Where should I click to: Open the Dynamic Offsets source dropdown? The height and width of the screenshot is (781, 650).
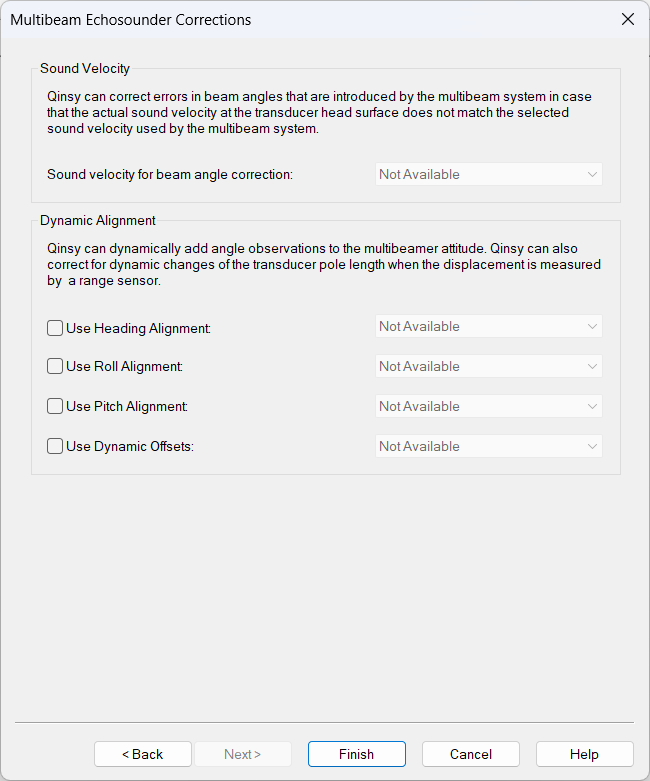click(x=489, y=446)
